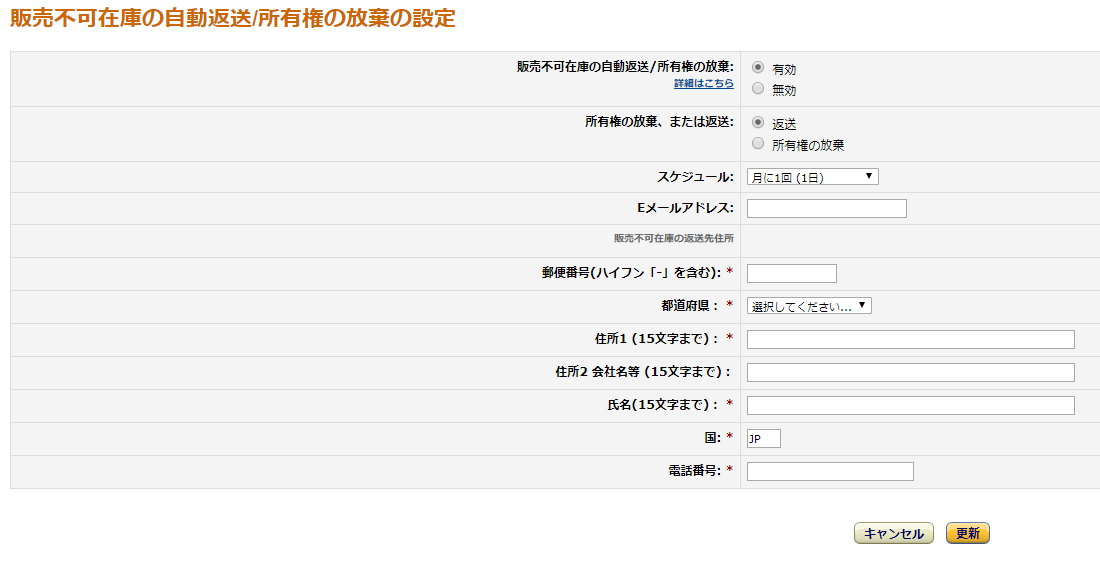Click the 所有権の放棄、または返送: label text

(658, 122)
